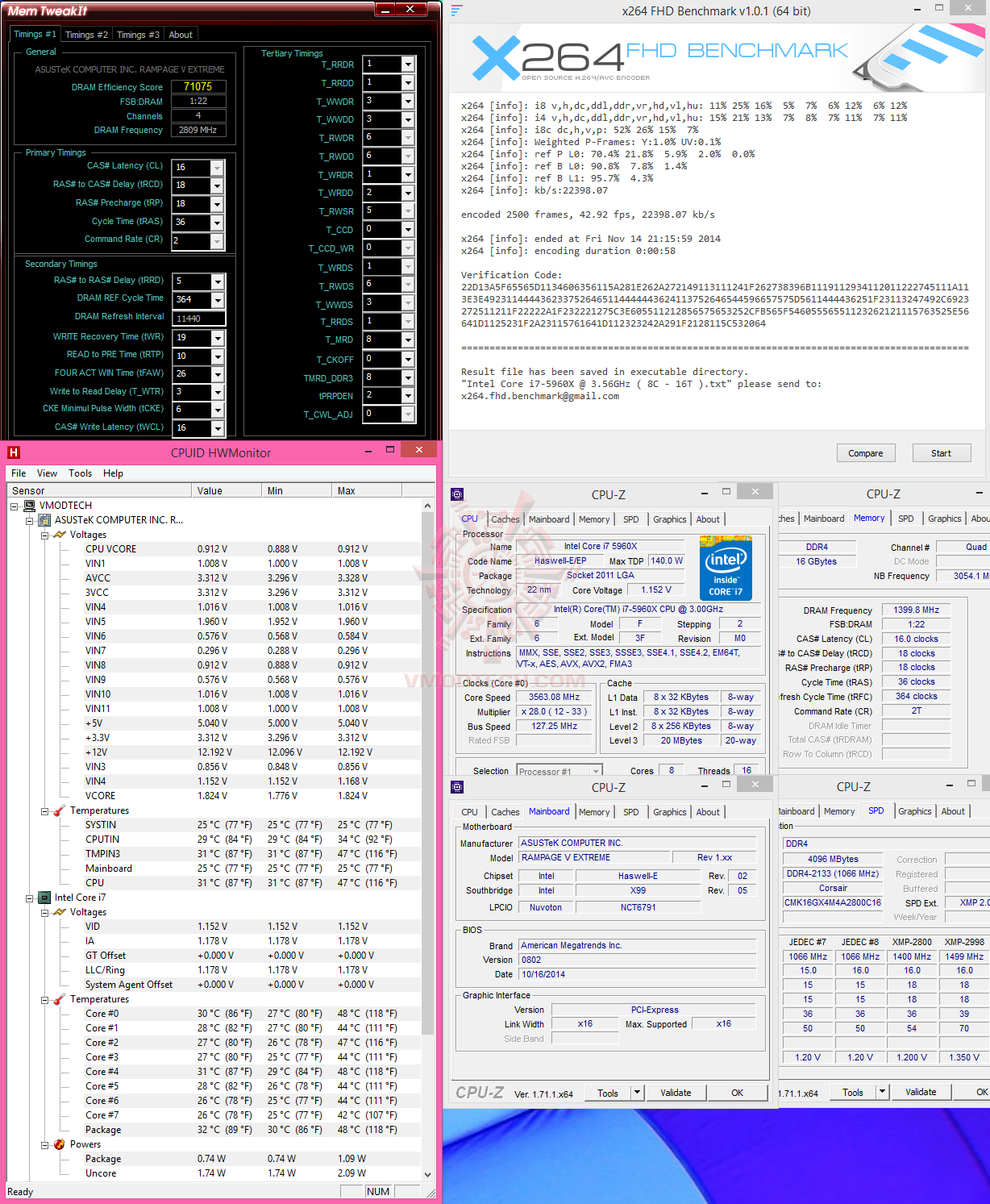The height and width of the screenshot is (1204, 990).
Task: Collapse the Temperatures group containing SYSTIN
Action: 45,810
